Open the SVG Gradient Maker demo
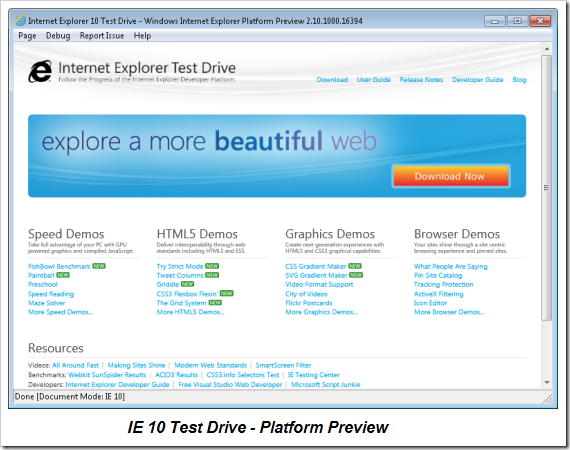 point(316,275)
